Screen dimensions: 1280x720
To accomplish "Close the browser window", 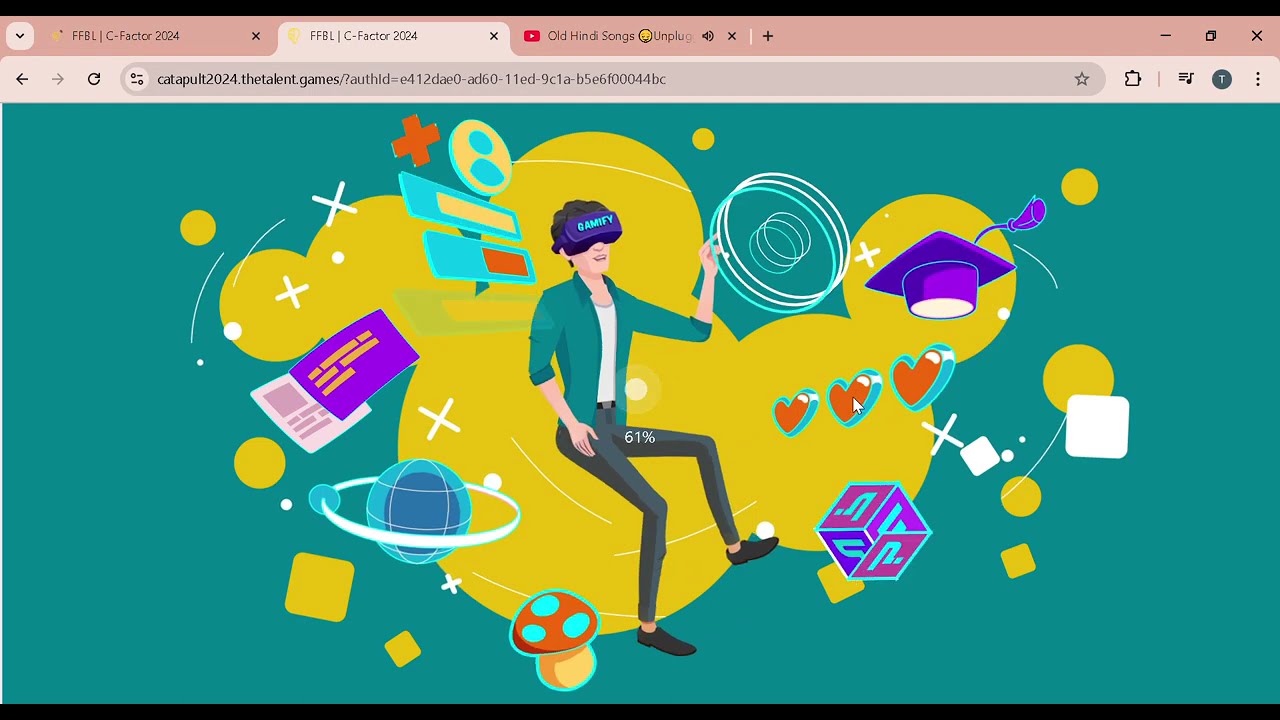I will coord(1257,36).
